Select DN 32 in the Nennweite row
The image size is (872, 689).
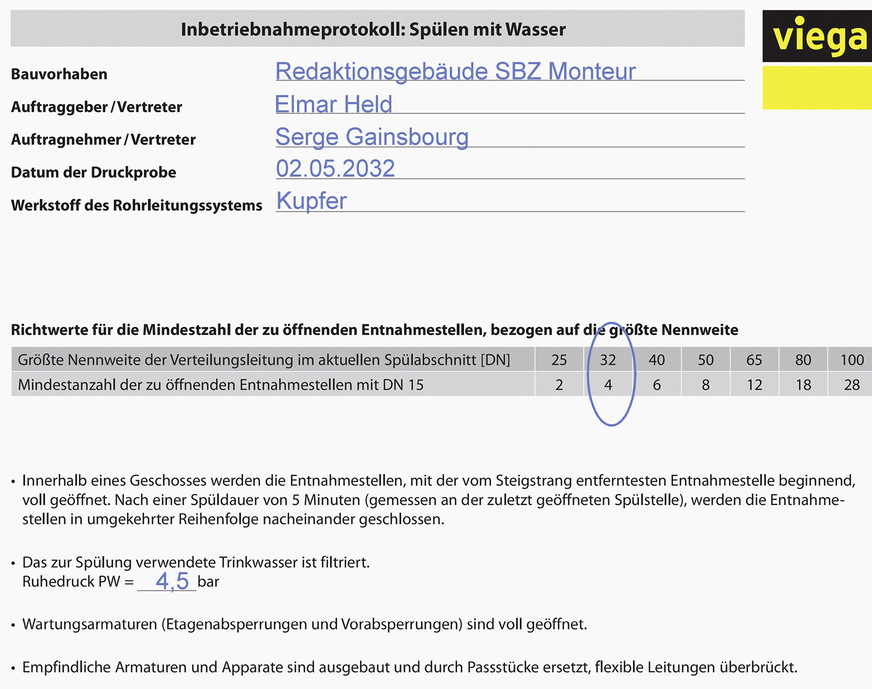click(608, 360)
